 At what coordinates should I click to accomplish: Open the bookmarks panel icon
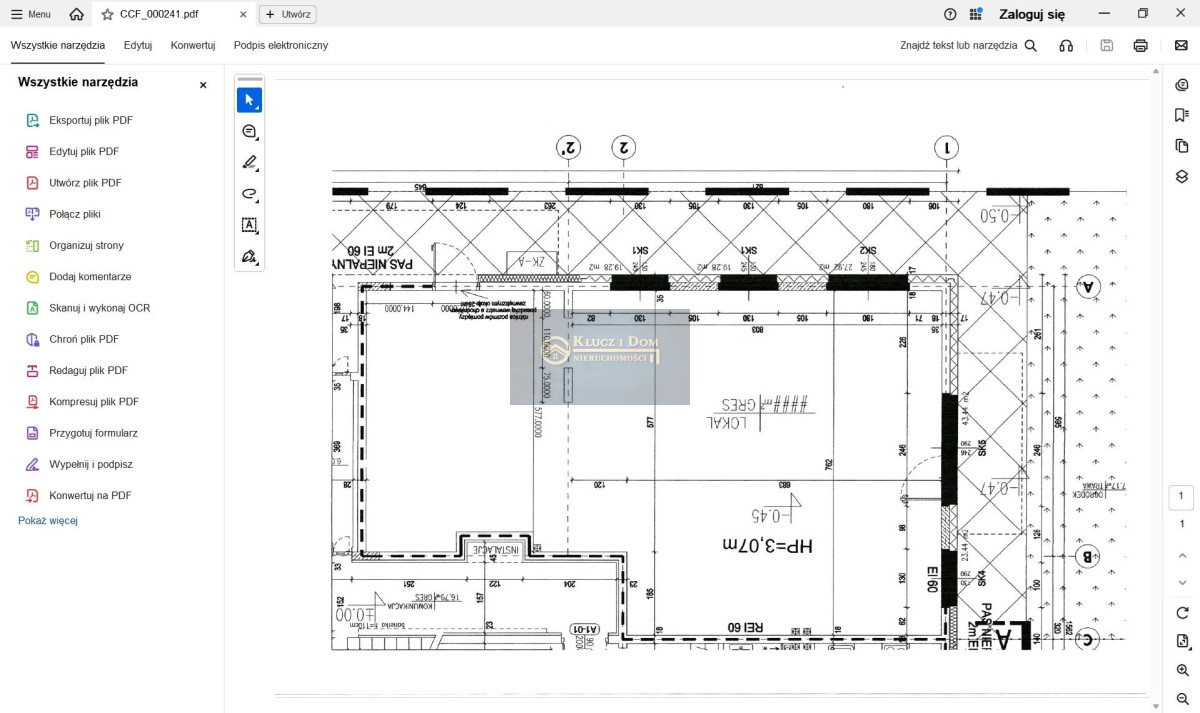(1181, 115)
